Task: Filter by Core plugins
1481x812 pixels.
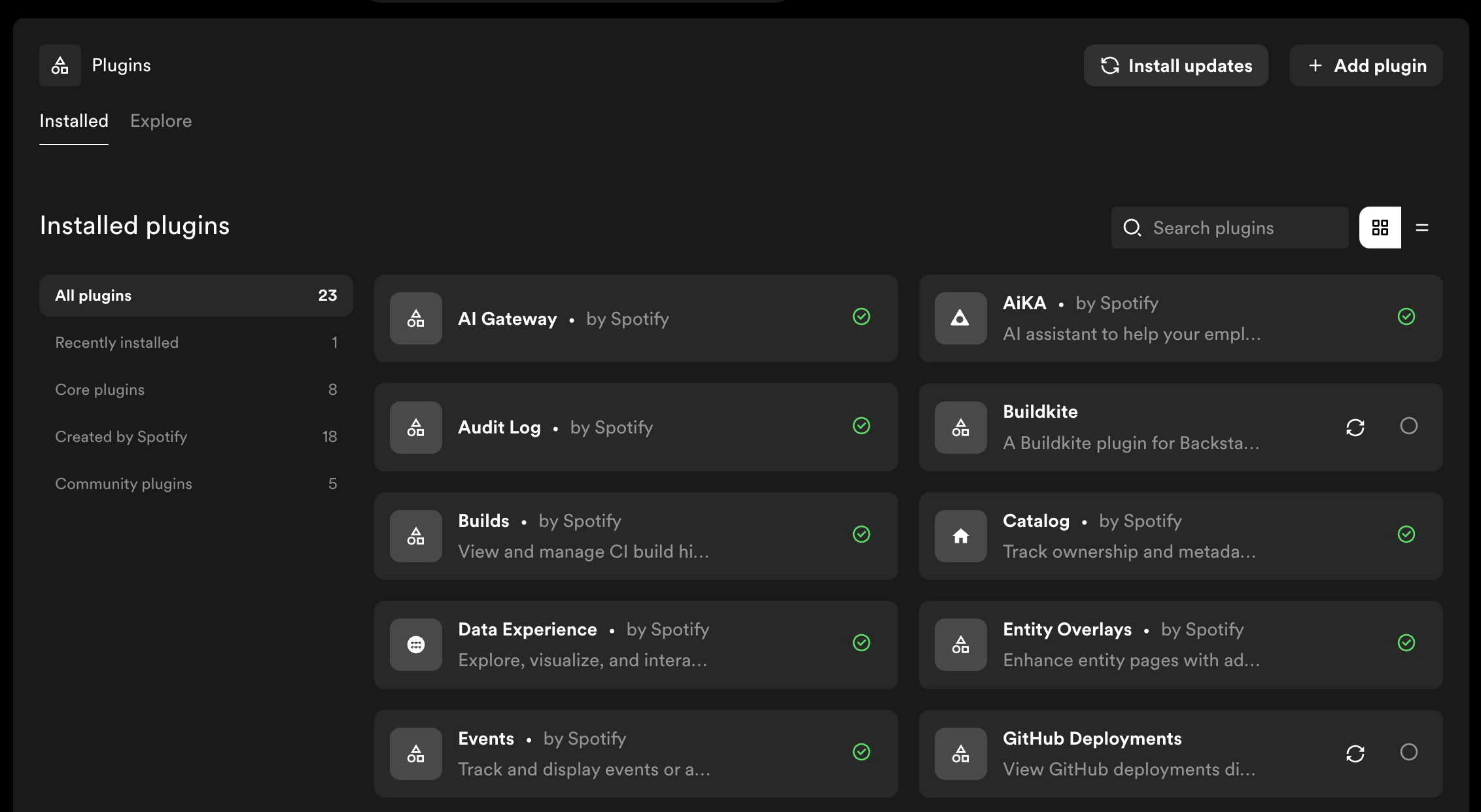Action: click(196, 390)
